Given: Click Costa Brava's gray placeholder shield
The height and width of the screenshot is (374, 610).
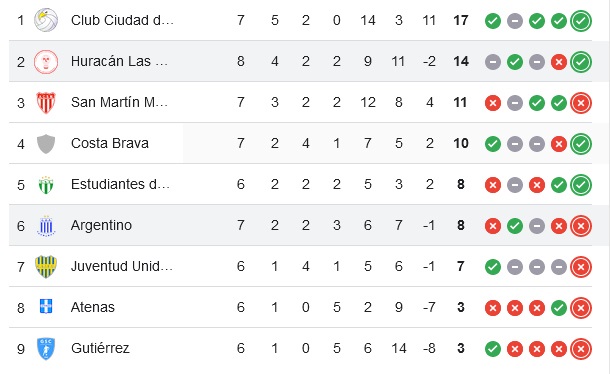Looking at the screenshot, I should point(46,144).
